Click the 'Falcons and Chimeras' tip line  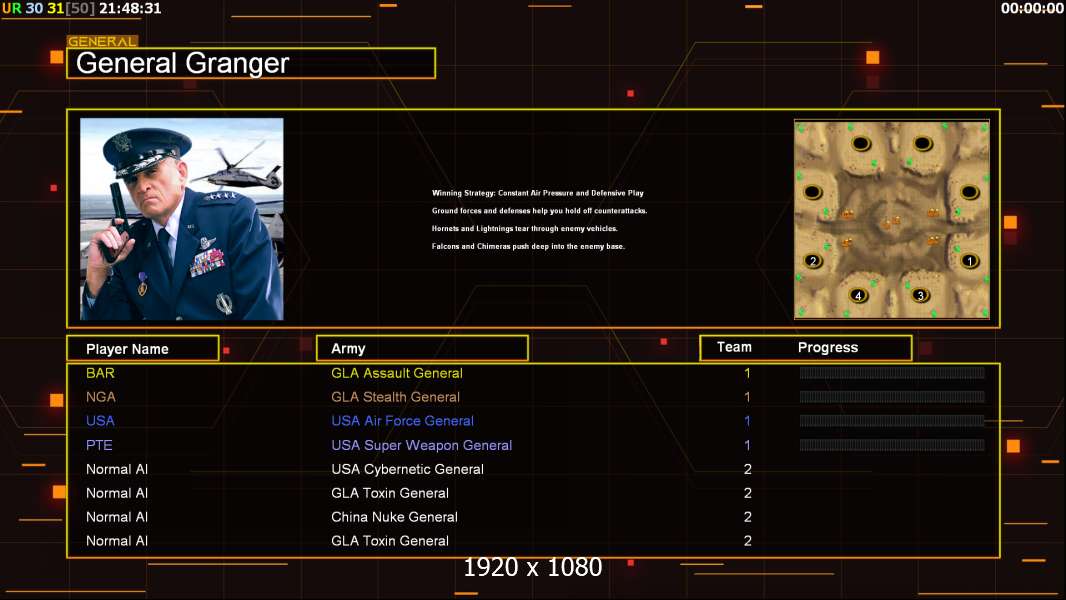(528, 246)
